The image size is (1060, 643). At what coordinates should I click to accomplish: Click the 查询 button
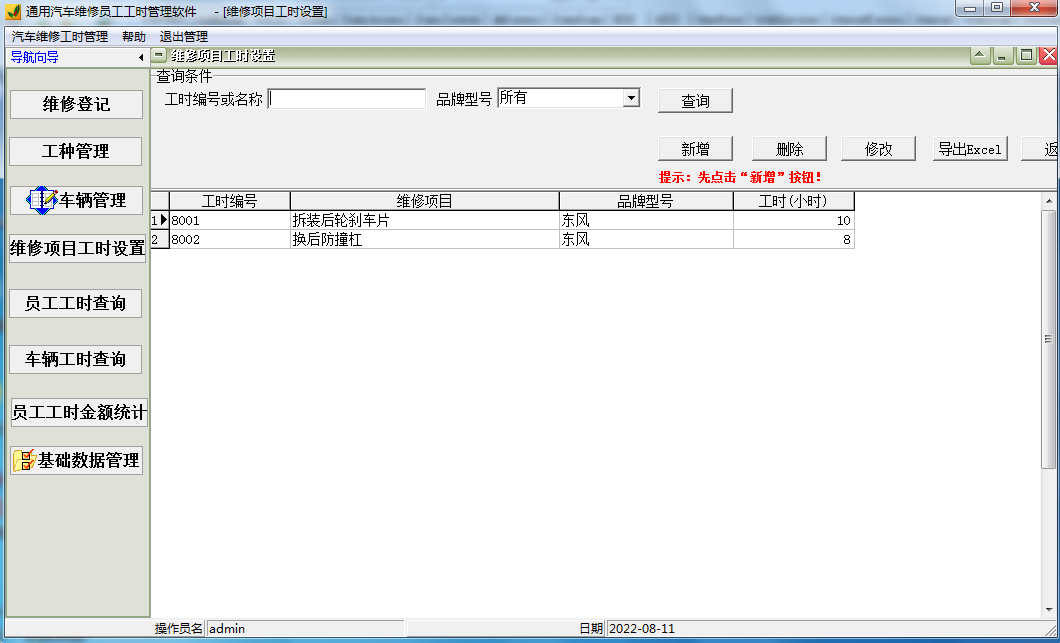click(695, 101)
